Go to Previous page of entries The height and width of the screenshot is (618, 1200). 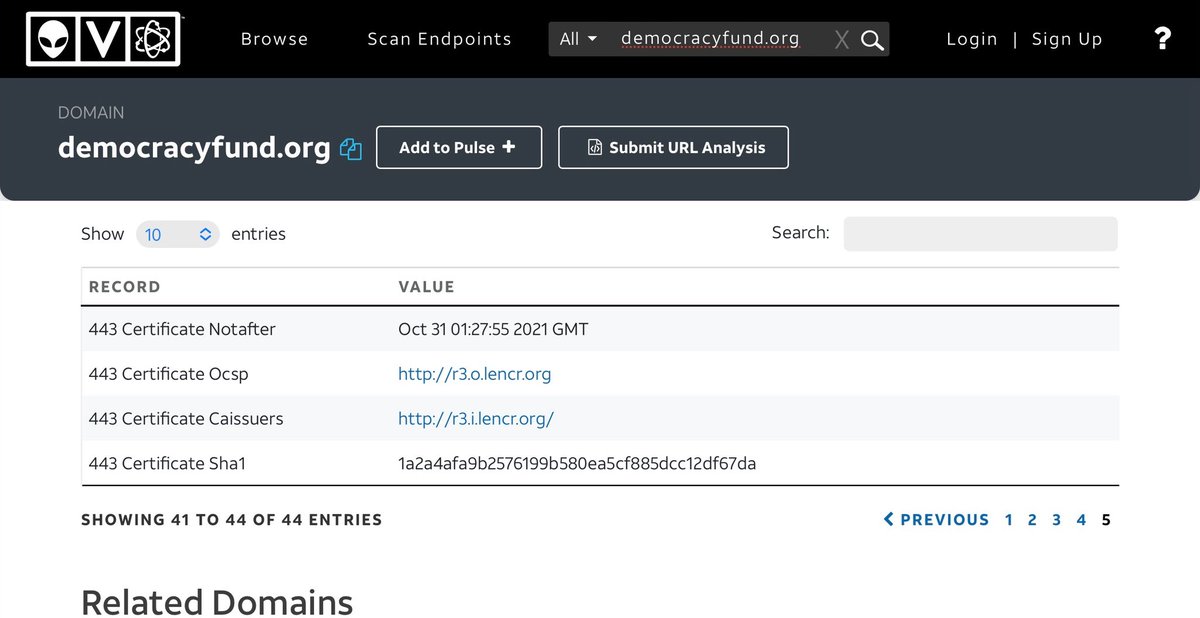click(x=936, y=520)
